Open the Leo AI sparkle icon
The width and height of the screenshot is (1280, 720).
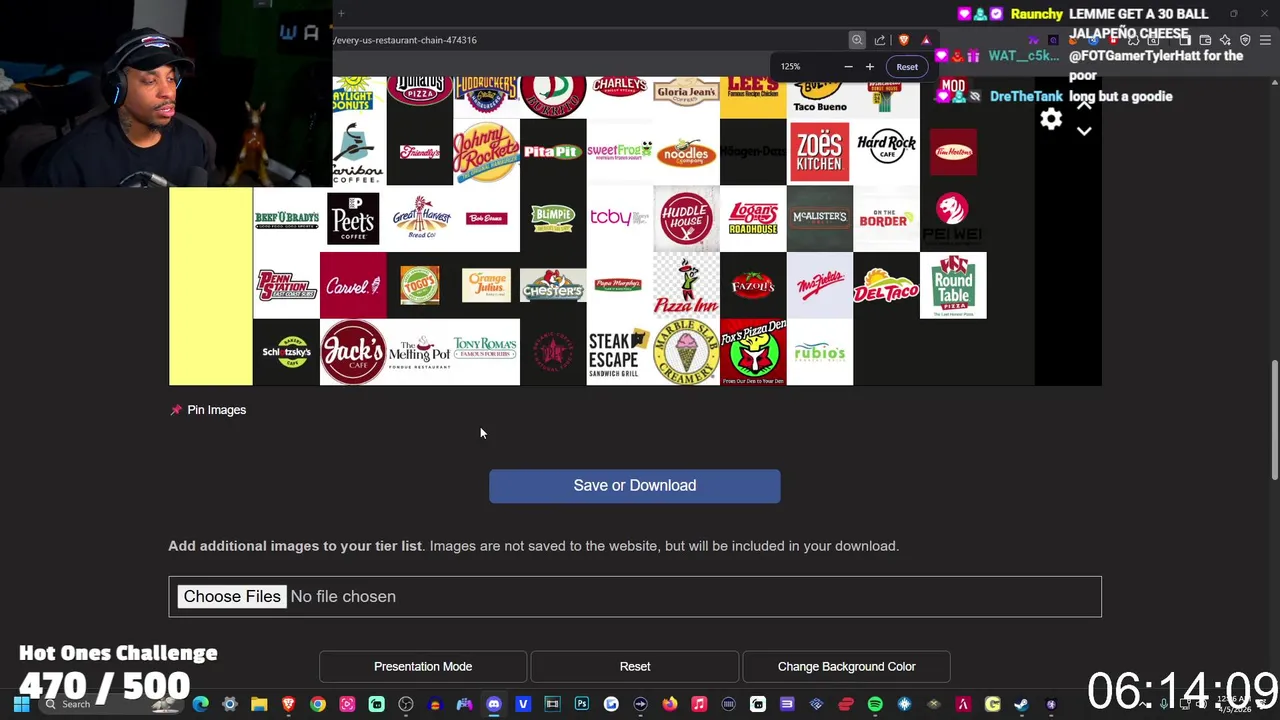[1225, 40]
